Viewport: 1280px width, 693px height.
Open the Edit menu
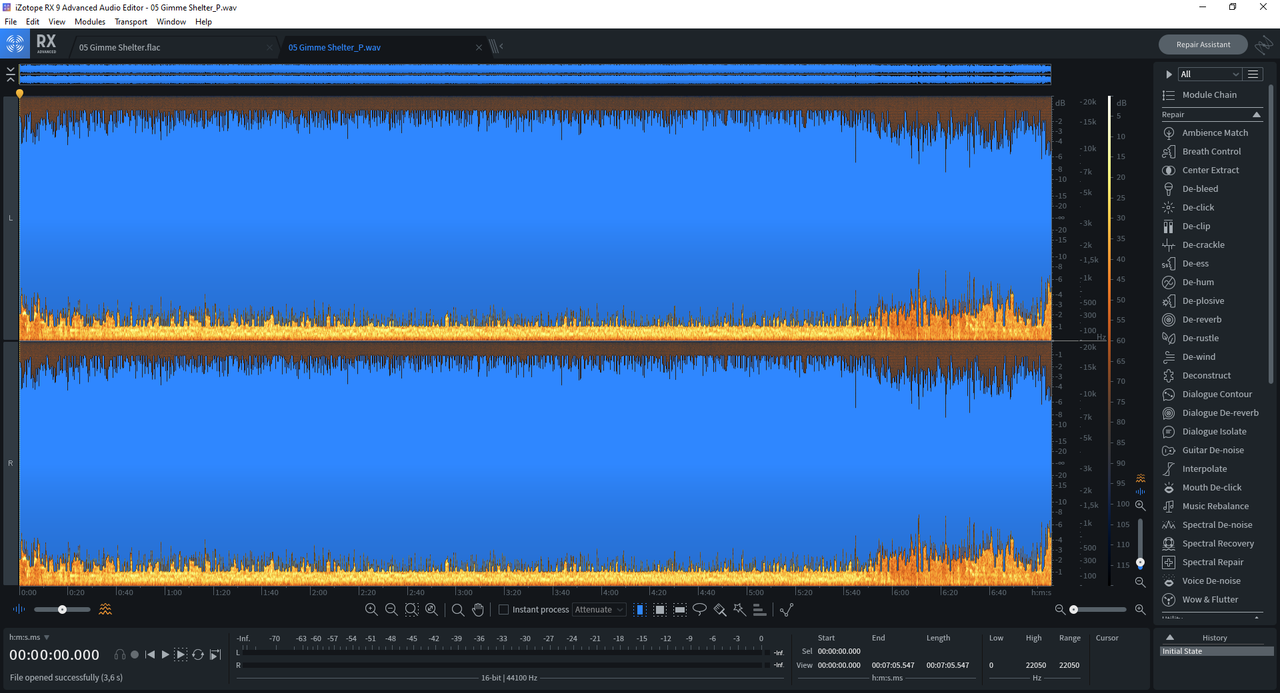pyautogui.click(x=33, y=21)
